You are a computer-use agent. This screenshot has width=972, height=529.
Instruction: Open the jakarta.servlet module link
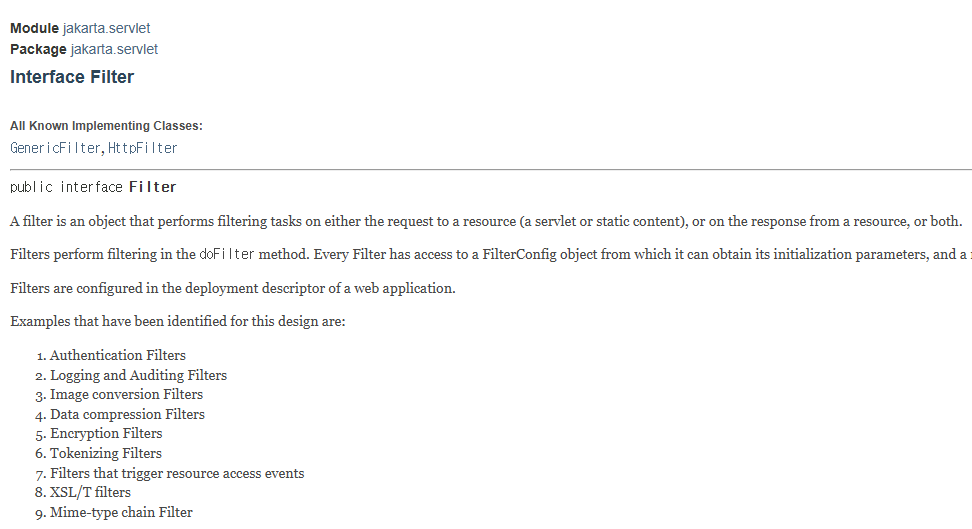tap(106, 29)
